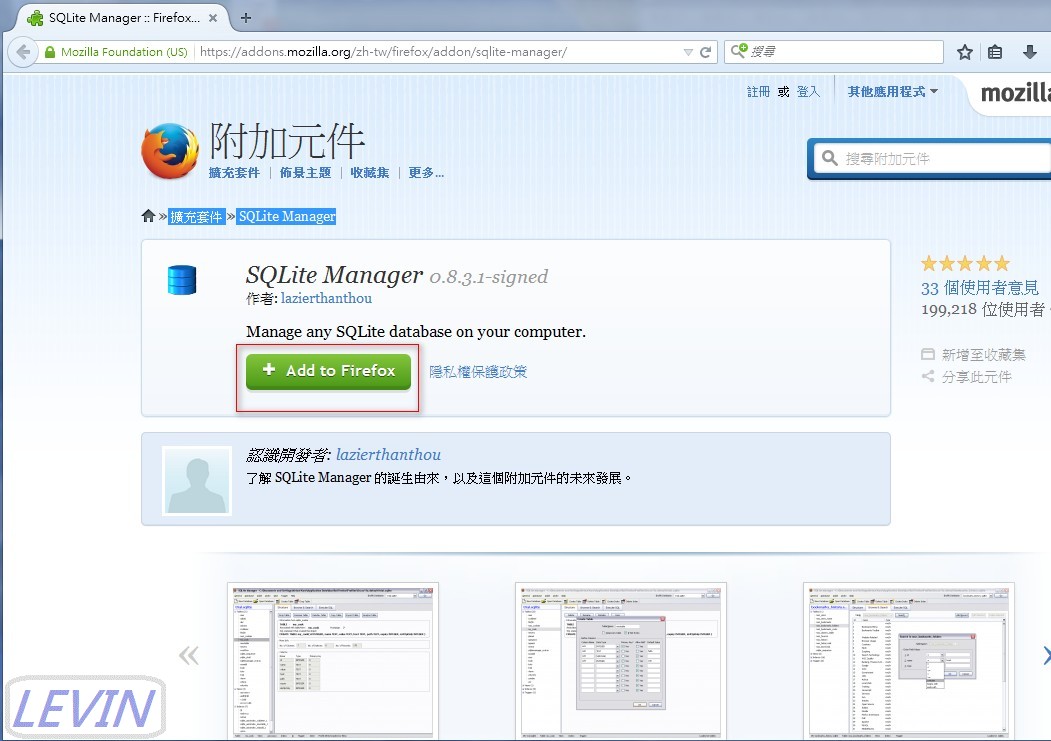Click the developer avatar image

coord(197,481)
